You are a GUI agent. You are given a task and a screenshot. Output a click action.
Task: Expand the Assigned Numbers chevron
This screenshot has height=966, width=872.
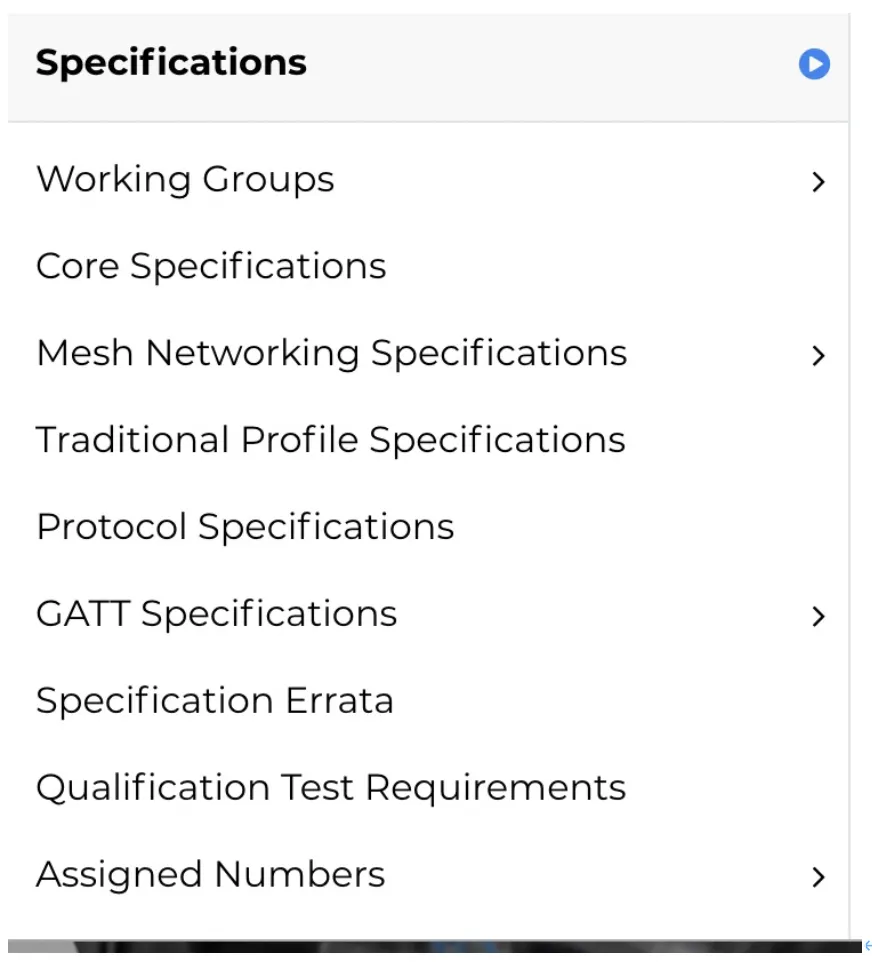tap(818, 877)
